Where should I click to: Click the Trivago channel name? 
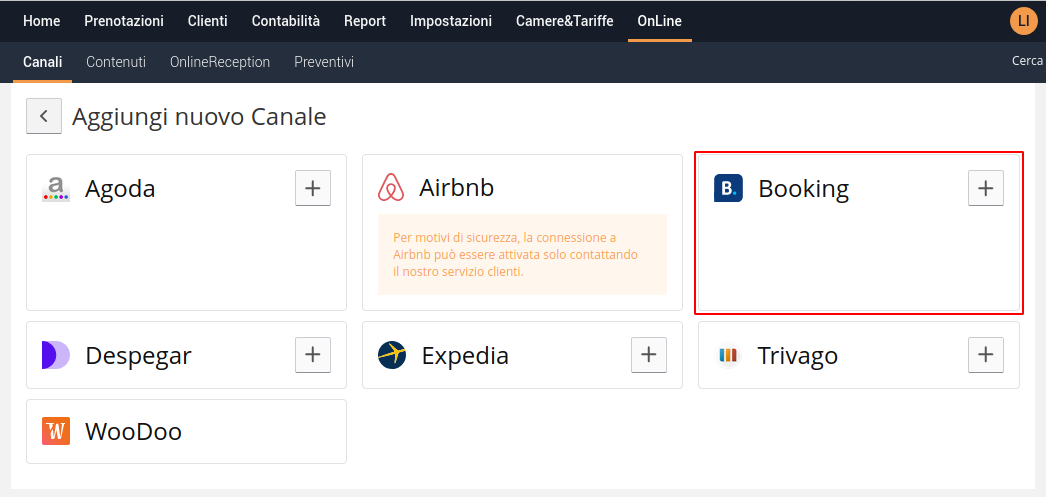[797, 356]
